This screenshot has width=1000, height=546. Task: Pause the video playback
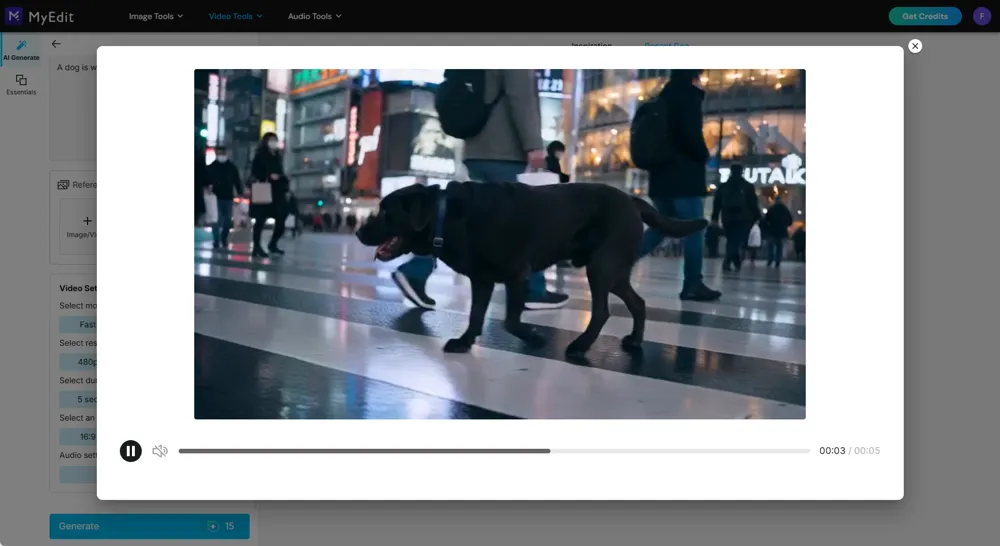point(131,451)
